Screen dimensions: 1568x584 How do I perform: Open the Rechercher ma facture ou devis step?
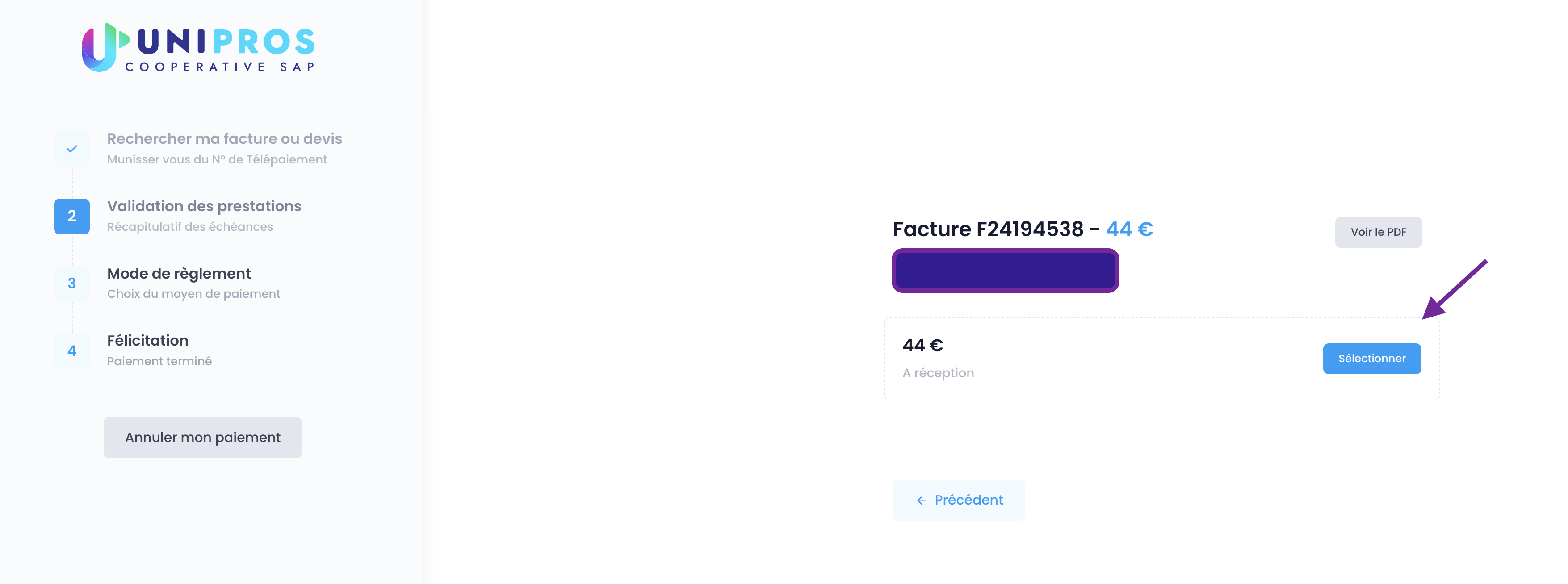coord(225,139)
